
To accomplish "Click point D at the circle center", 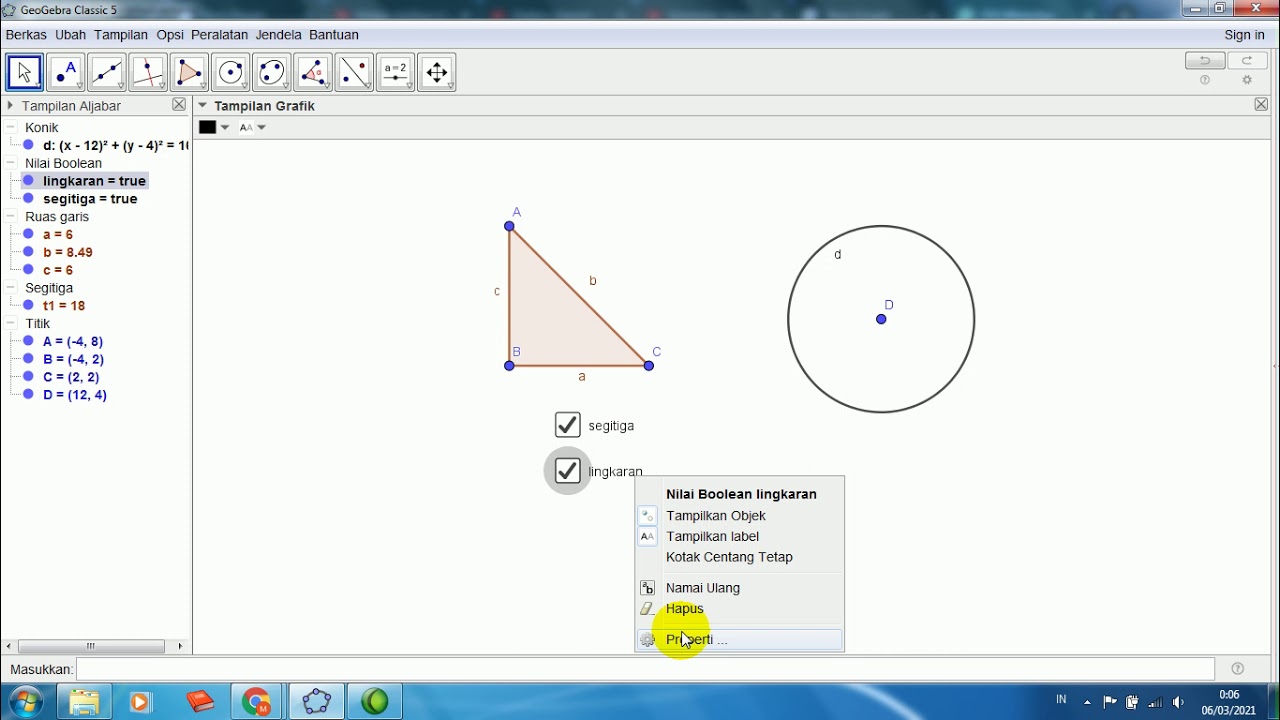I will coord(881,319).
